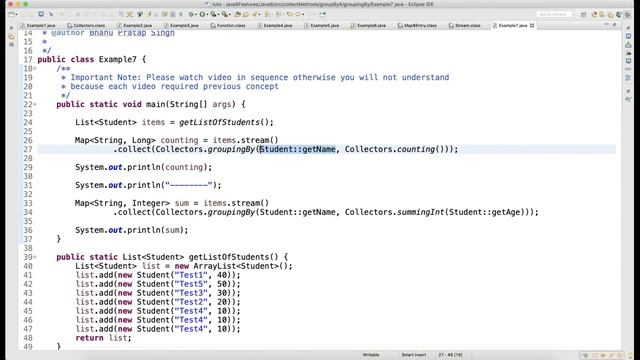The image size is (640, 360).
Task: Switch to the Collectors.class tab
Action: coord(86,25)
